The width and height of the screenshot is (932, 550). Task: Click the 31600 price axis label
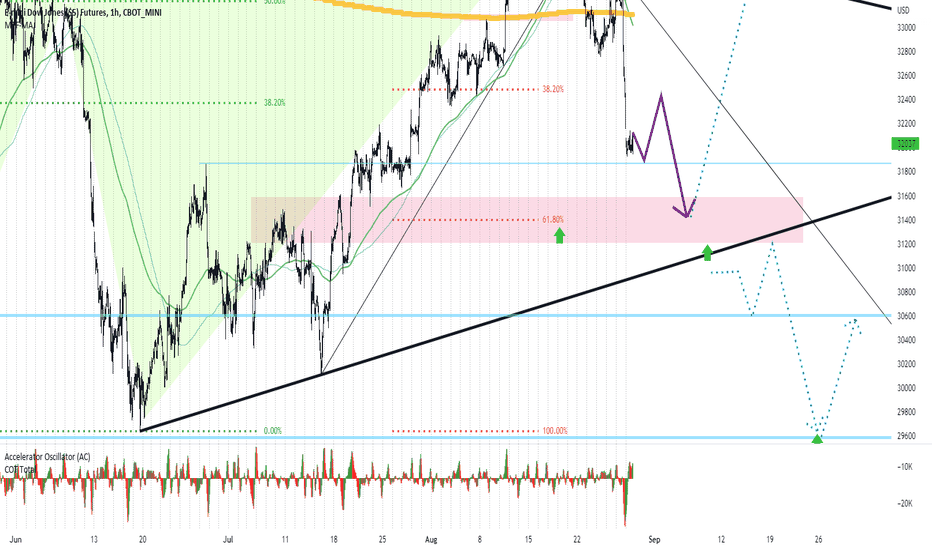click(906, 196)
